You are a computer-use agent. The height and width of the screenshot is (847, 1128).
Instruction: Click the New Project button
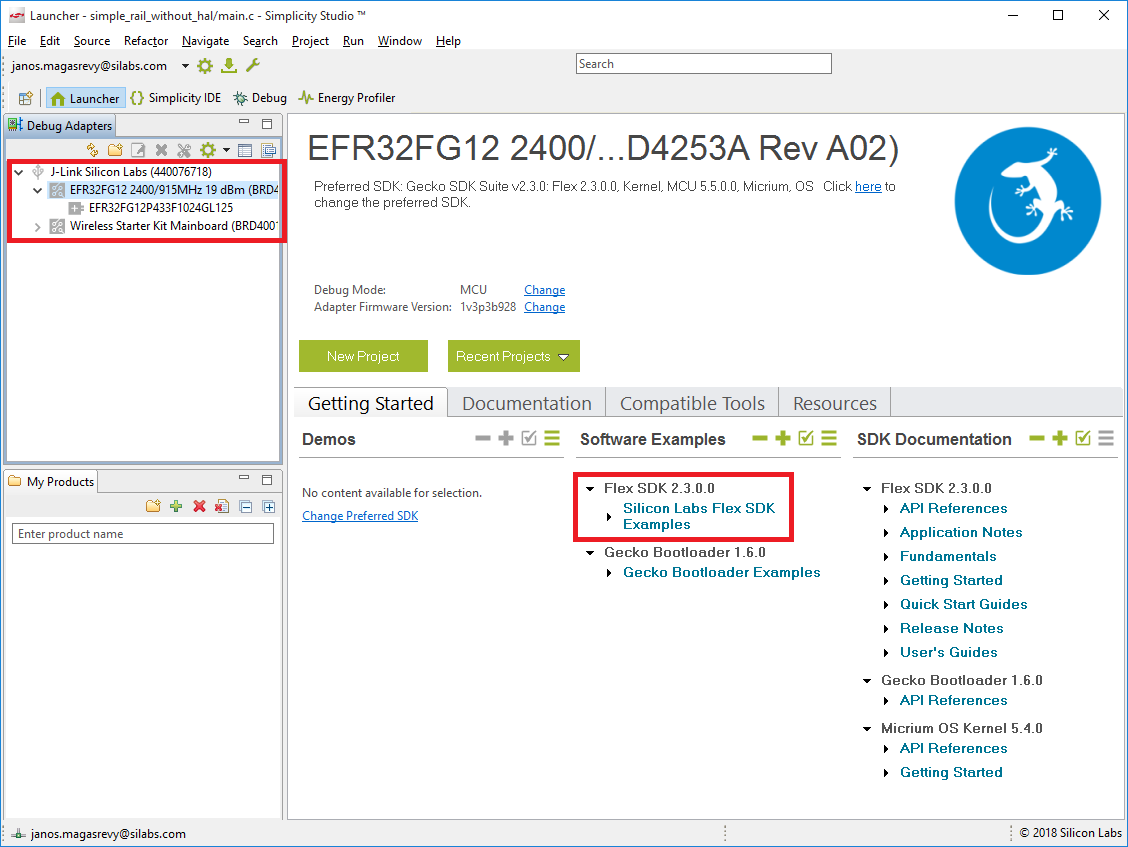point(363,356)
